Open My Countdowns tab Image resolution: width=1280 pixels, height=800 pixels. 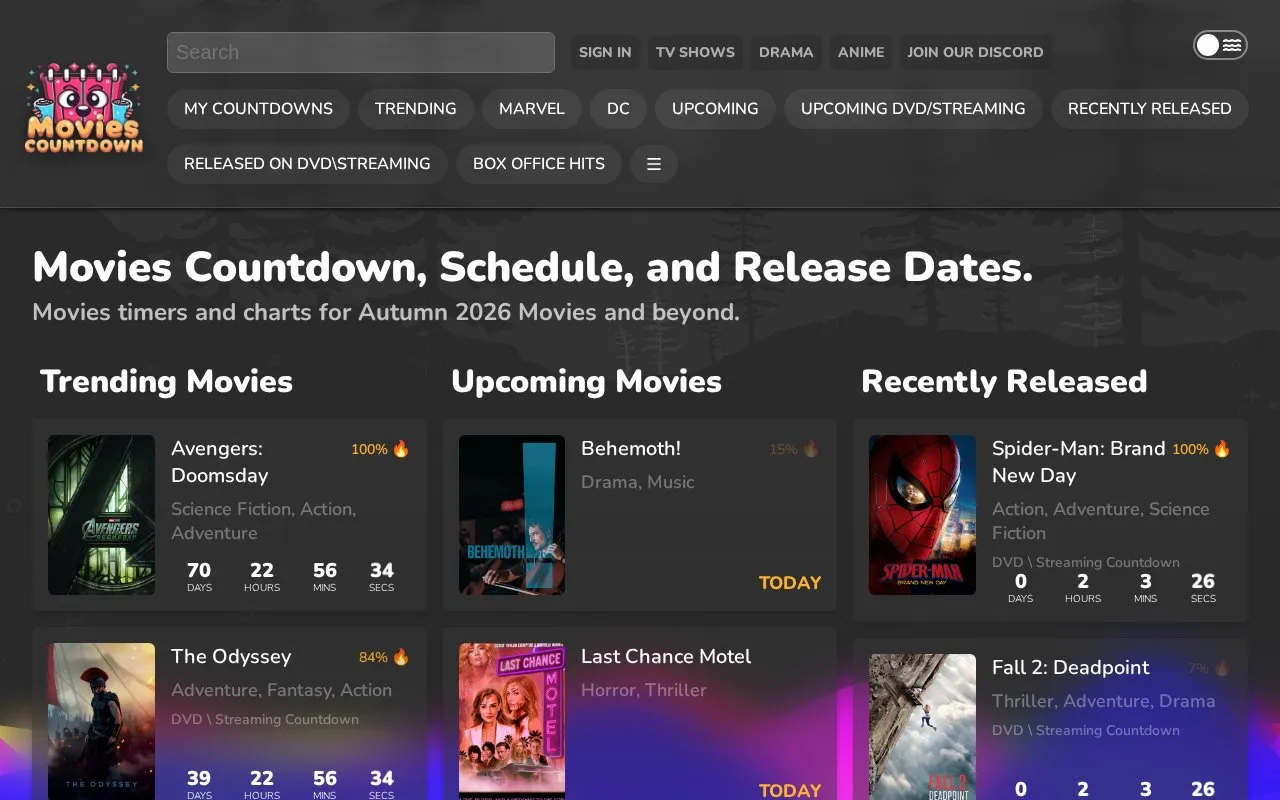pyautogui.click(x=258, y=109)
